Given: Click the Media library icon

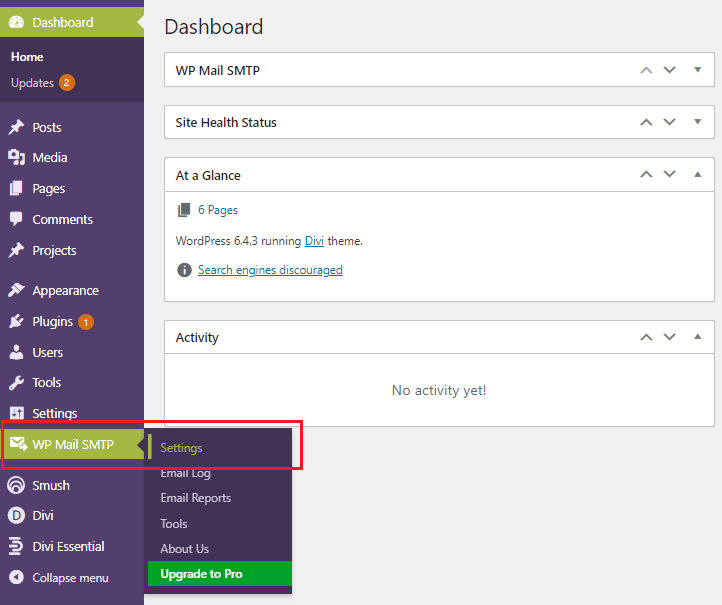Looking at the screenshot, I should pos(16,157).
